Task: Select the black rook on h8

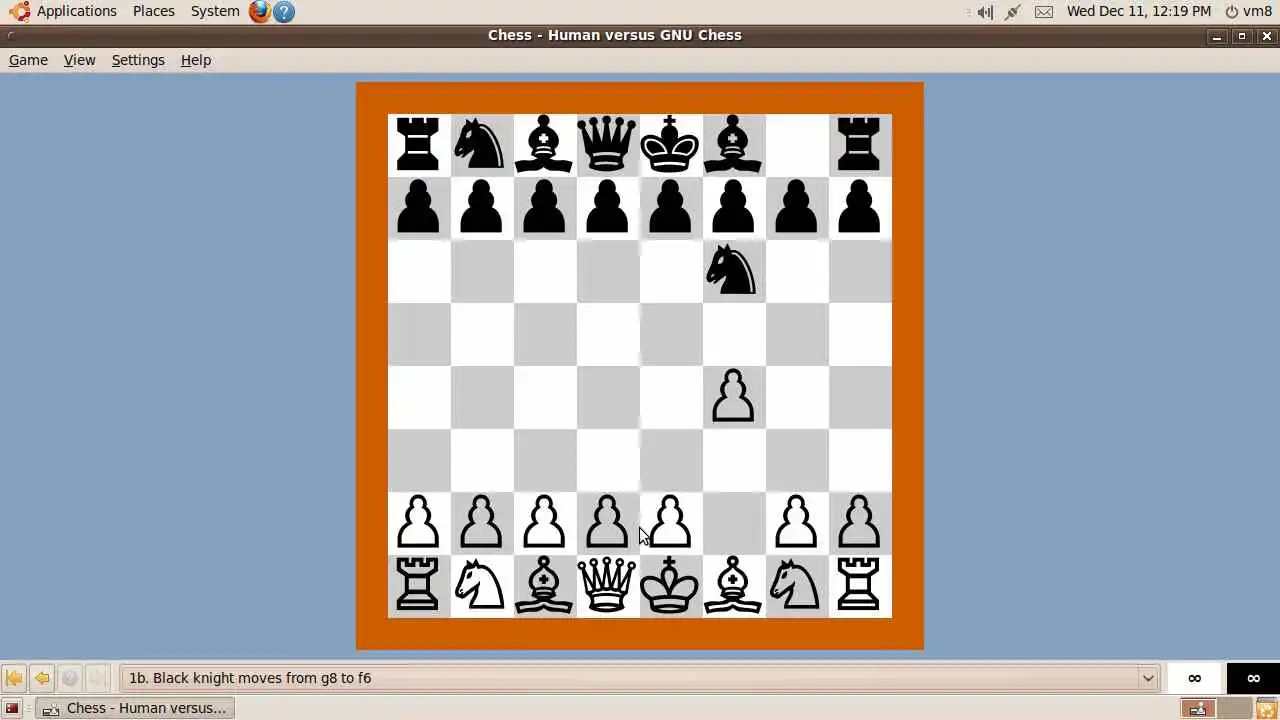Action: coord(859,145)
